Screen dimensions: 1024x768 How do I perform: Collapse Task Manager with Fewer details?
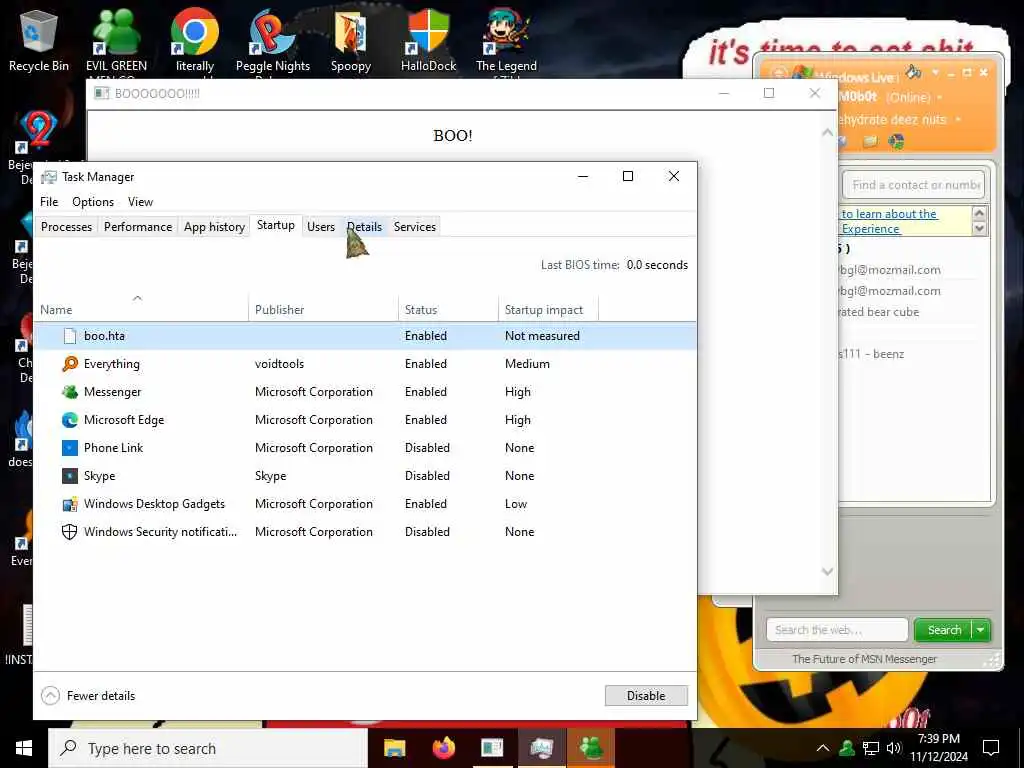coord(88,696)
